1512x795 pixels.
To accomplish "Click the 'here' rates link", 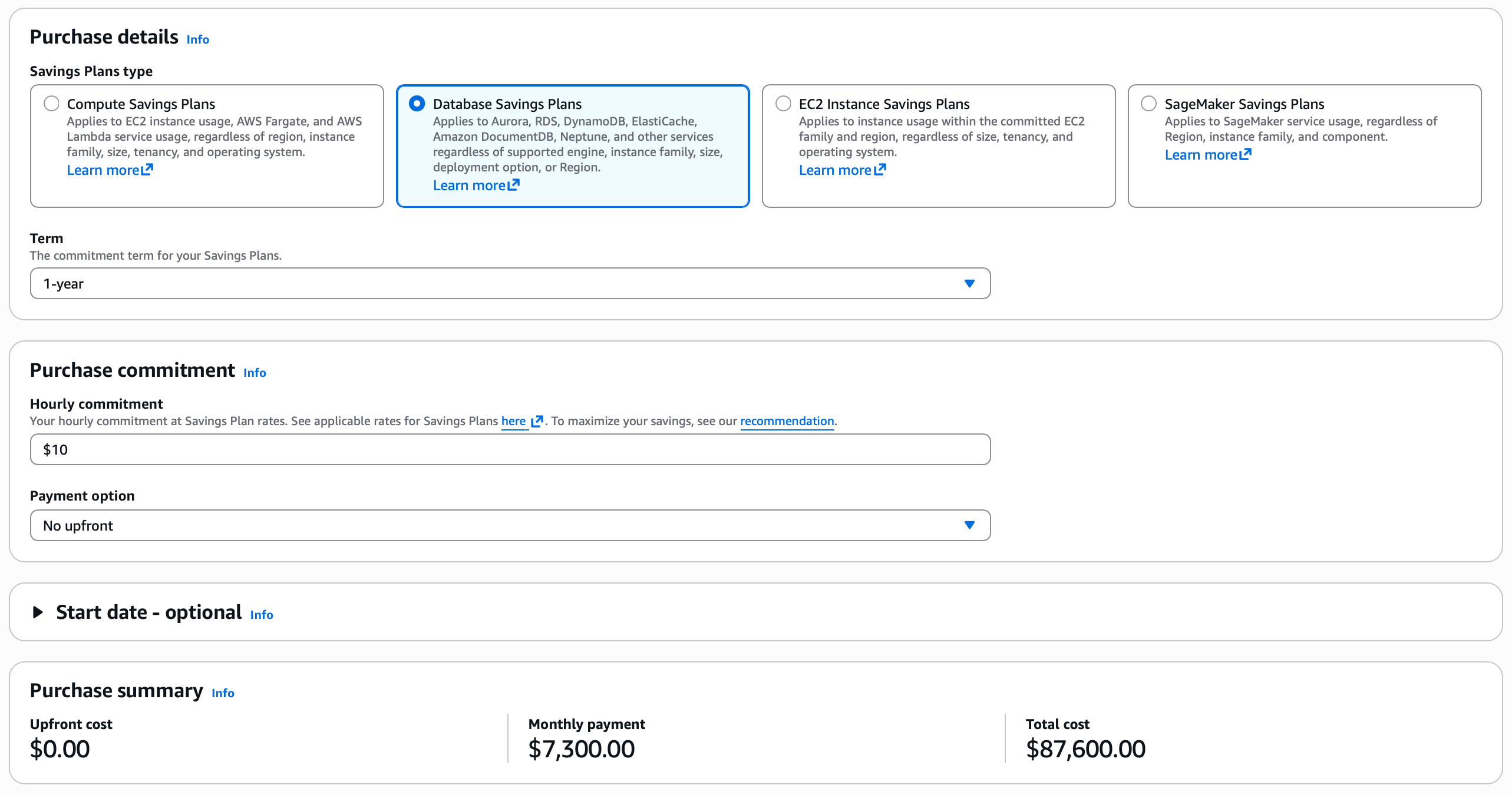I will click(513, 421).
